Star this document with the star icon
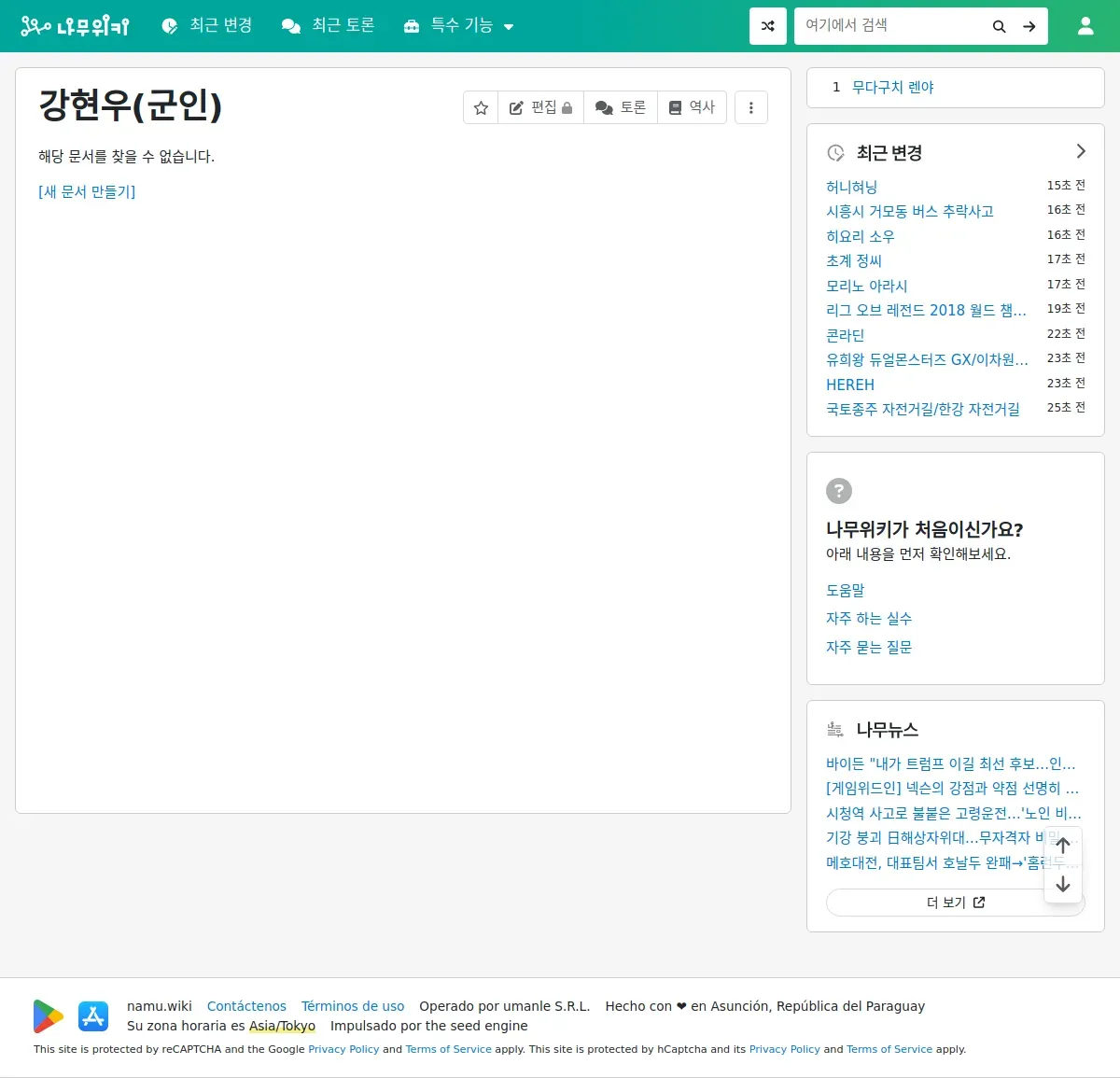Viewport: 1120px width, 1078px height. (x=481, y=107)
